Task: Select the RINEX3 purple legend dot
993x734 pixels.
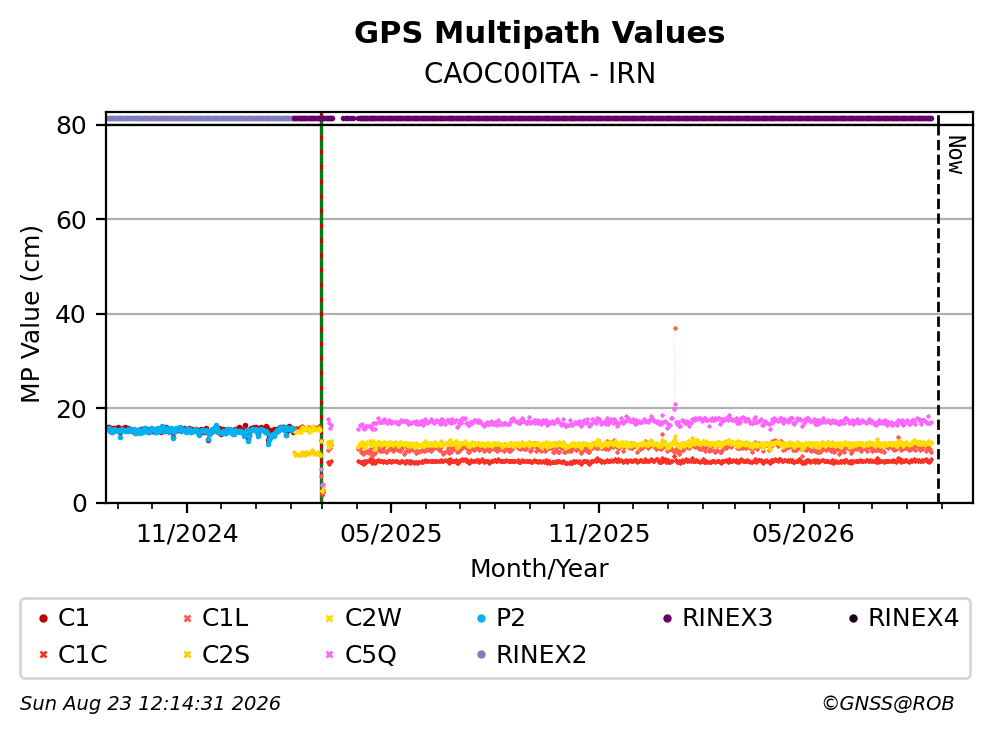Action: tap(667, 618)
